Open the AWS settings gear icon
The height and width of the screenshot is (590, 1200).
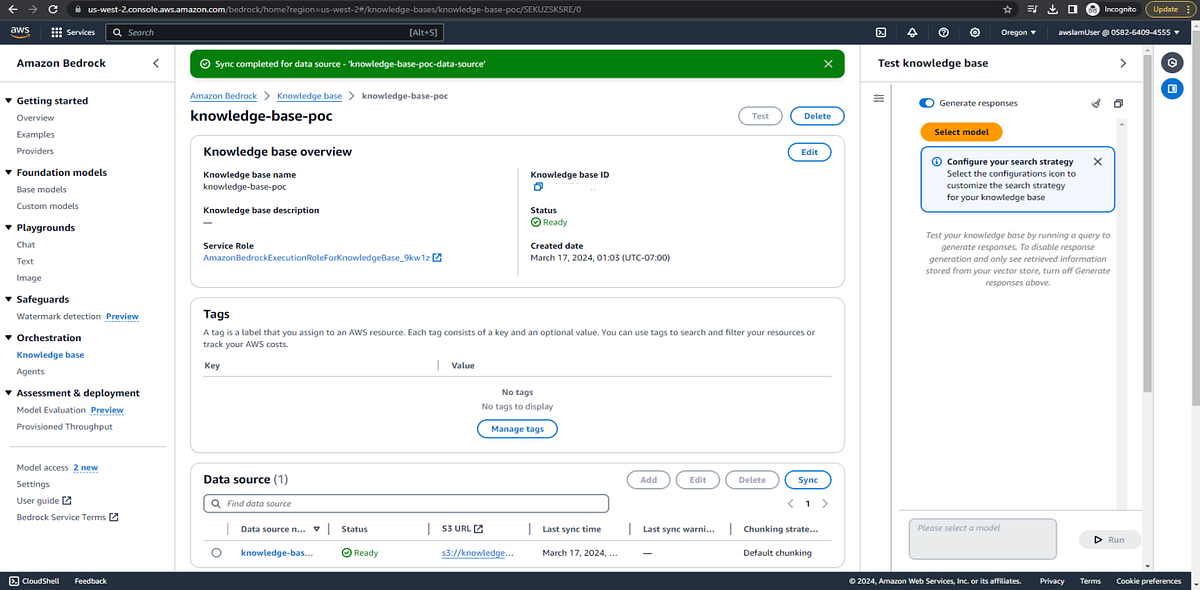click(975, 32)
